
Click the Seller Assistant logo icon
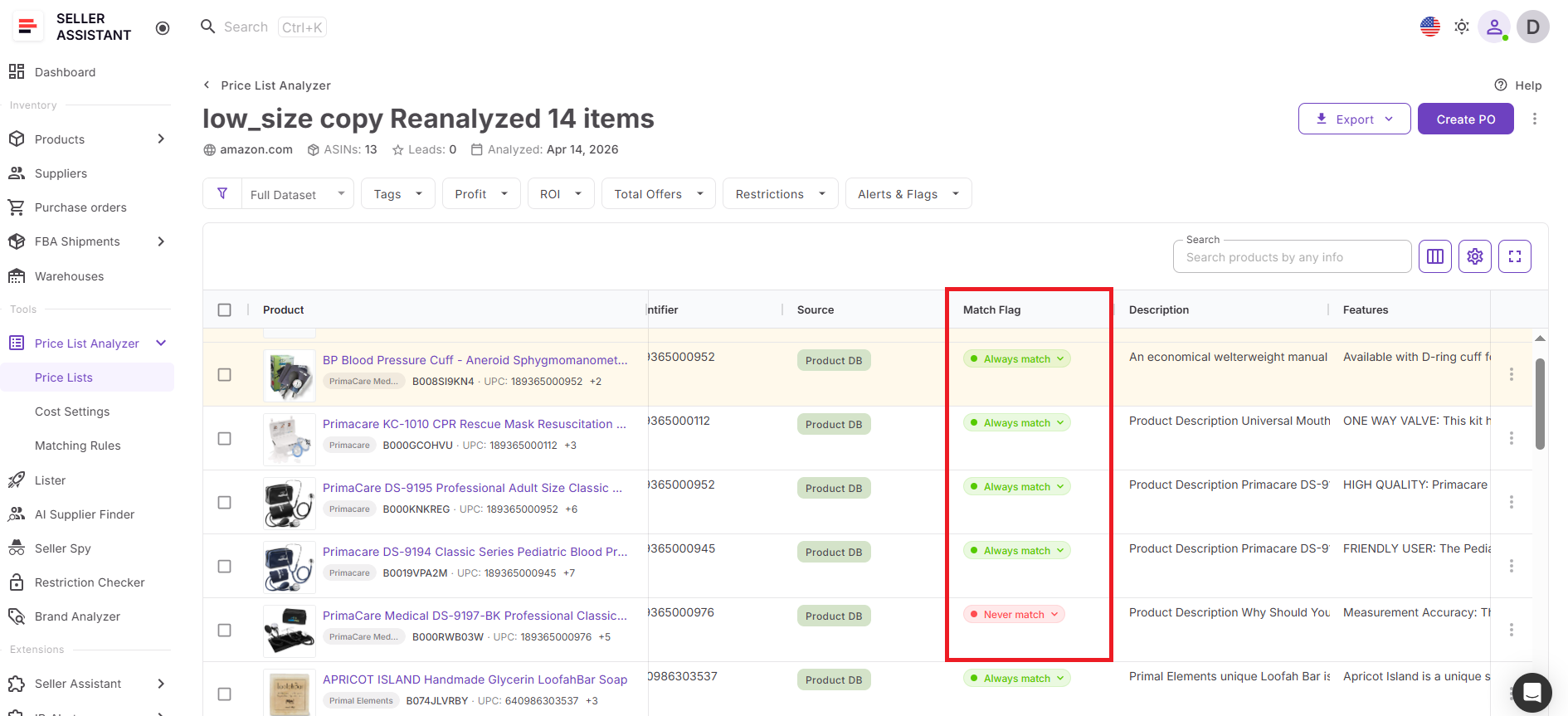[27, 27]
